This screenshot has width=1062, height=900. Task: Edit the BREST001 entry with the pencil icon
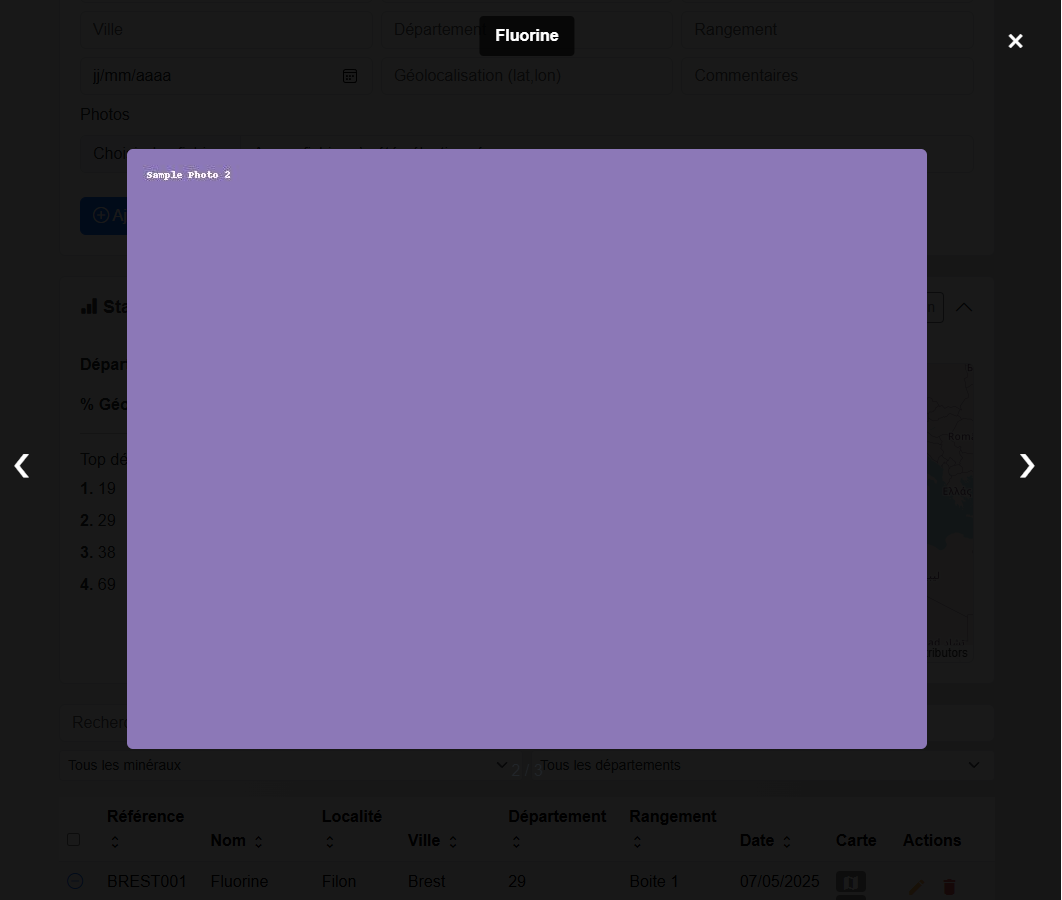[x=916, y=886]
